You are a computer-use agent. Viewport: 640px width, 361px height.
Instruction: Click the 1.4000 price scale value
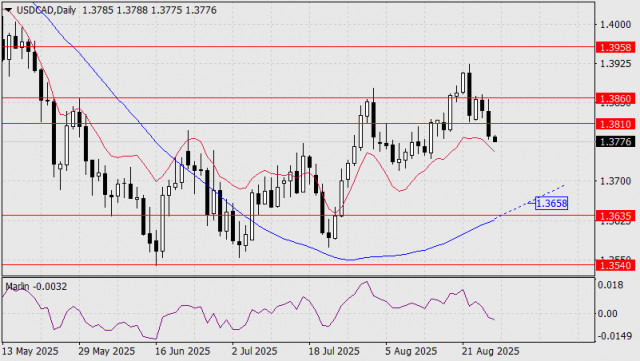pos(614,25)
